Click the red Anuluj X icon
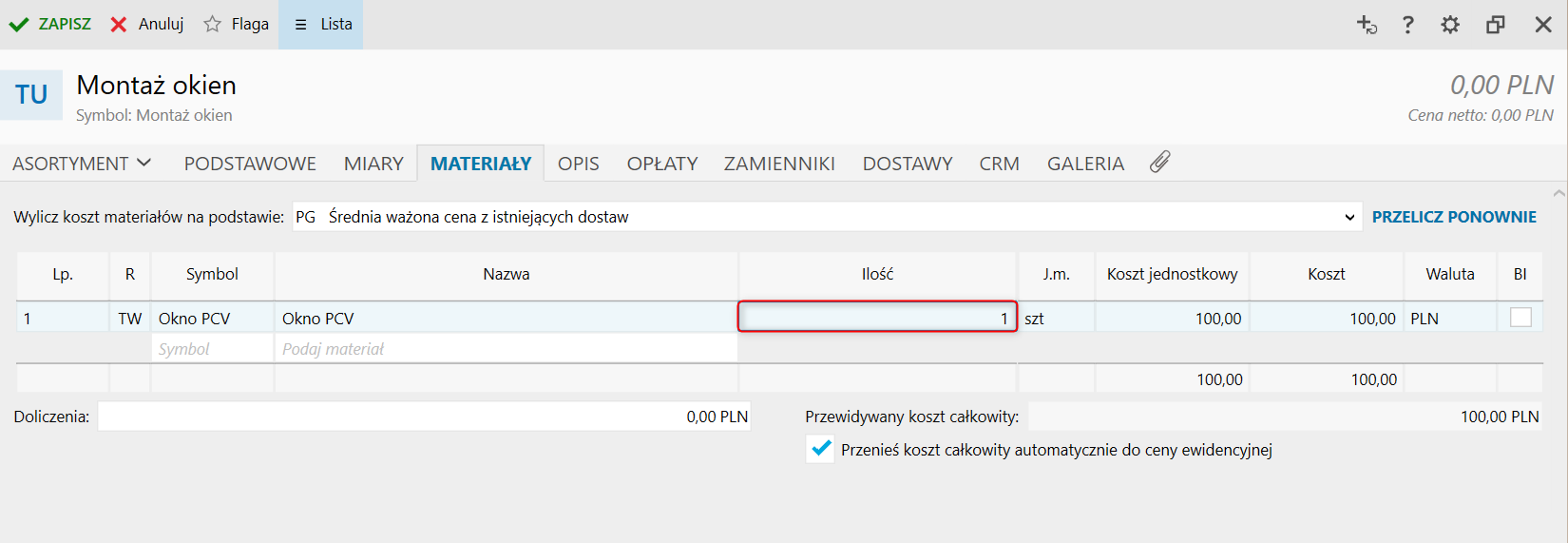The image size is (1568, 543). click(119, 25)
